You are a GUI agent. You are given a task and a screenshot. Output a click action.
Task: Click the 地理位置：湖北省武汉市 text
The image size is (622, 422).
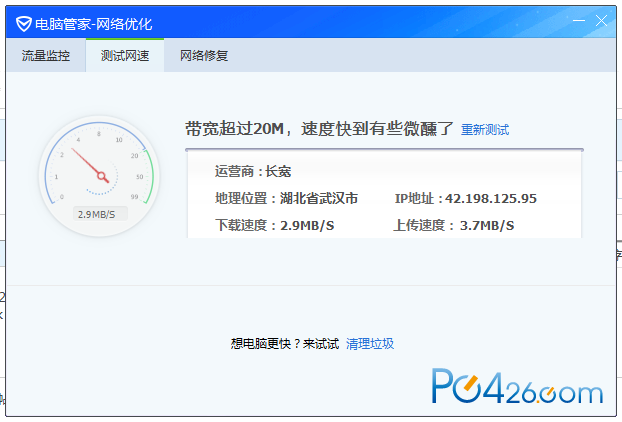(x=286, y=198)
